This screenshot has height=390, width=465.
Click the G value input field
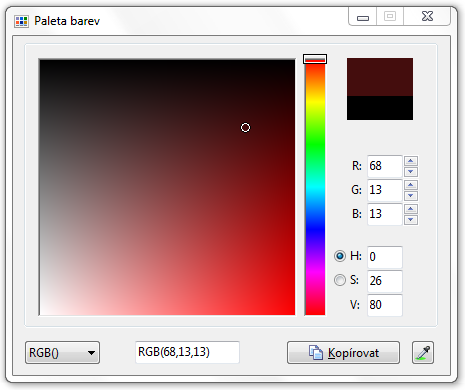point(385,190)
